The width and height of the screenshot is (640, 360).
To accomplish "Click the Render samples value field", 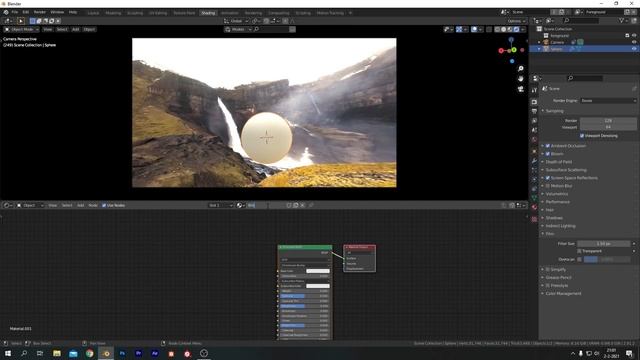I will pos(608,120).
